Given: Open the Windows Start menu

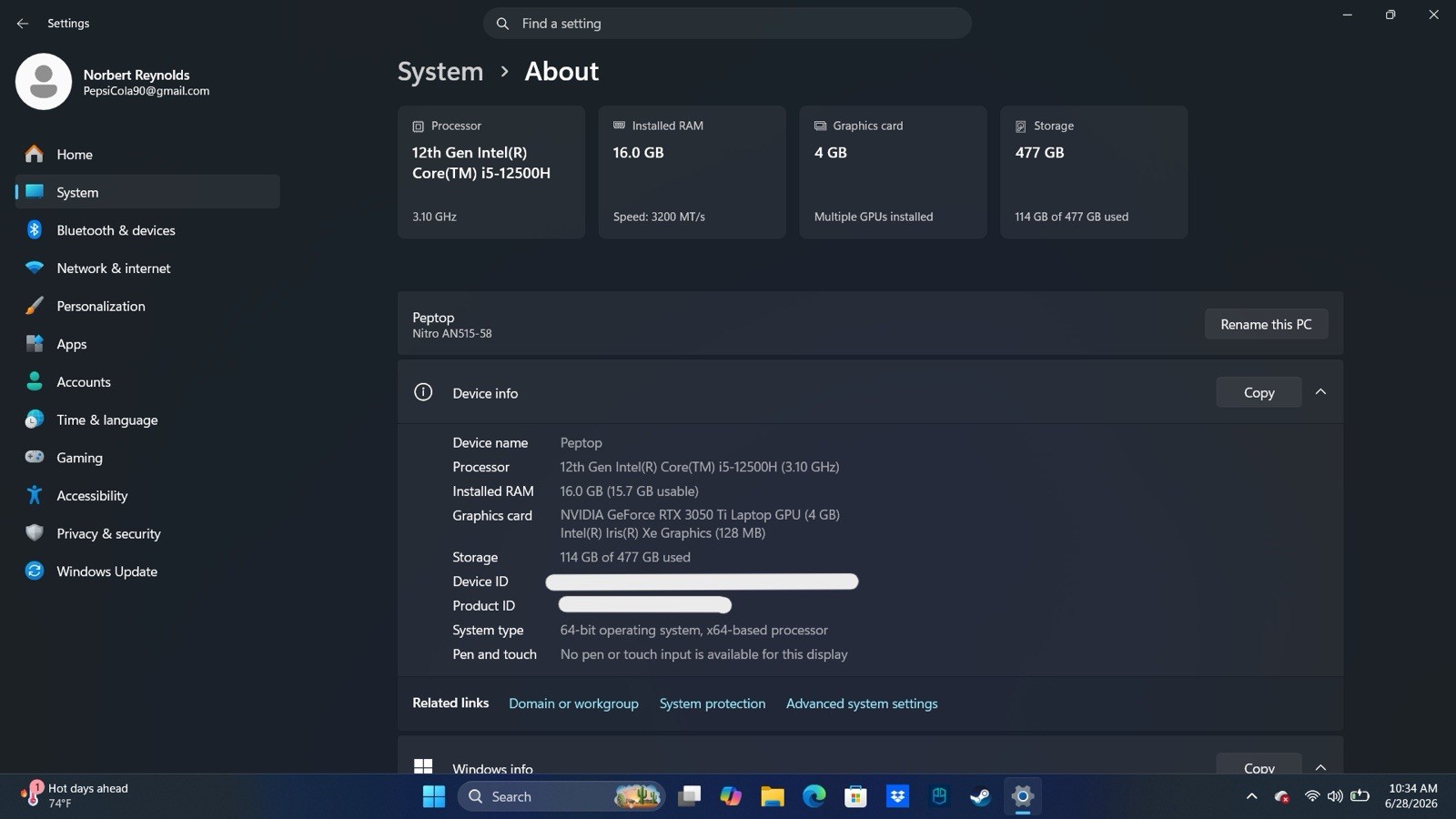Looking at the screenshot, I should (434, 796).
